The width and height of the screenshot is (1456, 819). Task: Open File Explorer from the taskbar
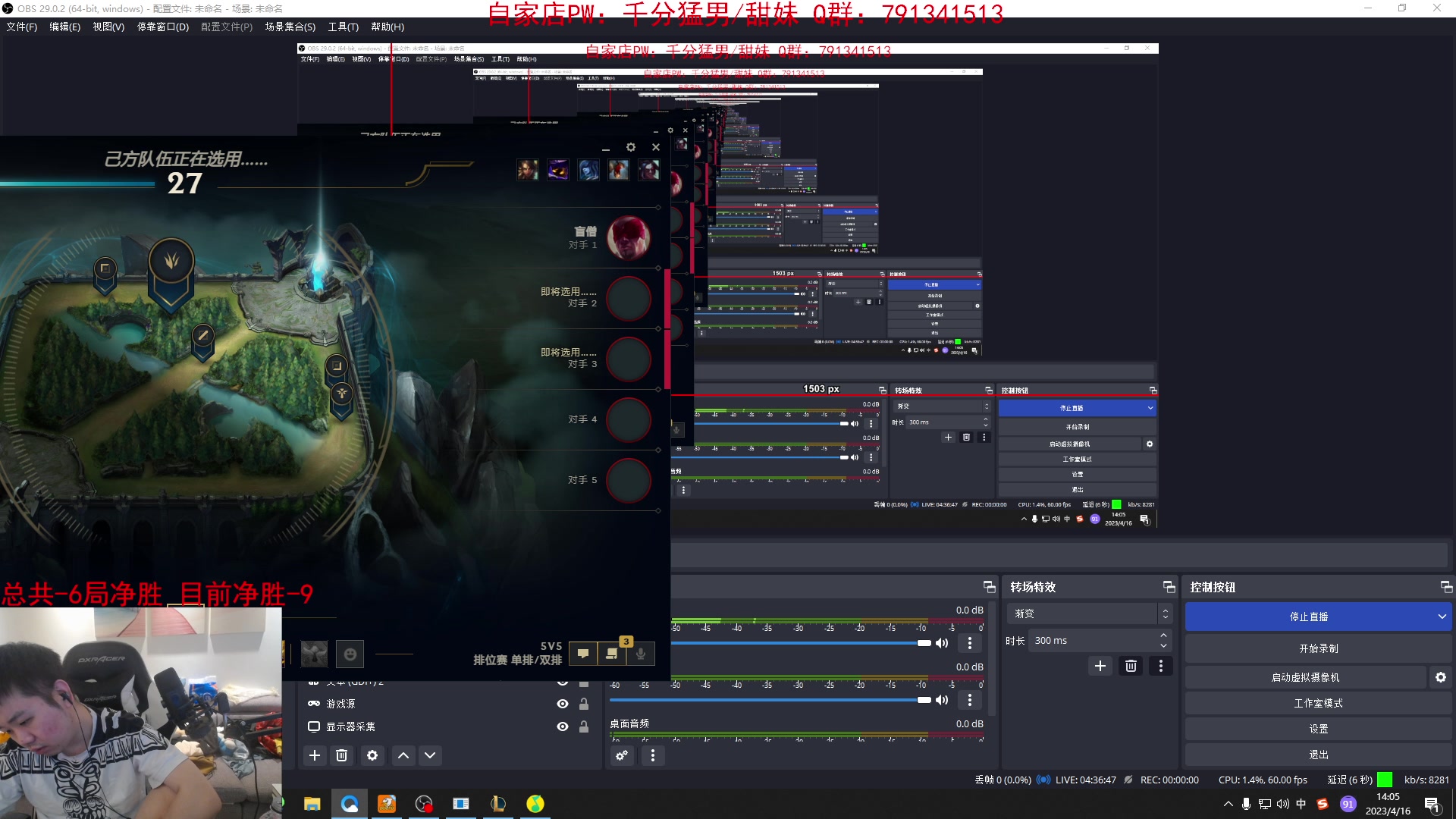(x=312, y=804)
